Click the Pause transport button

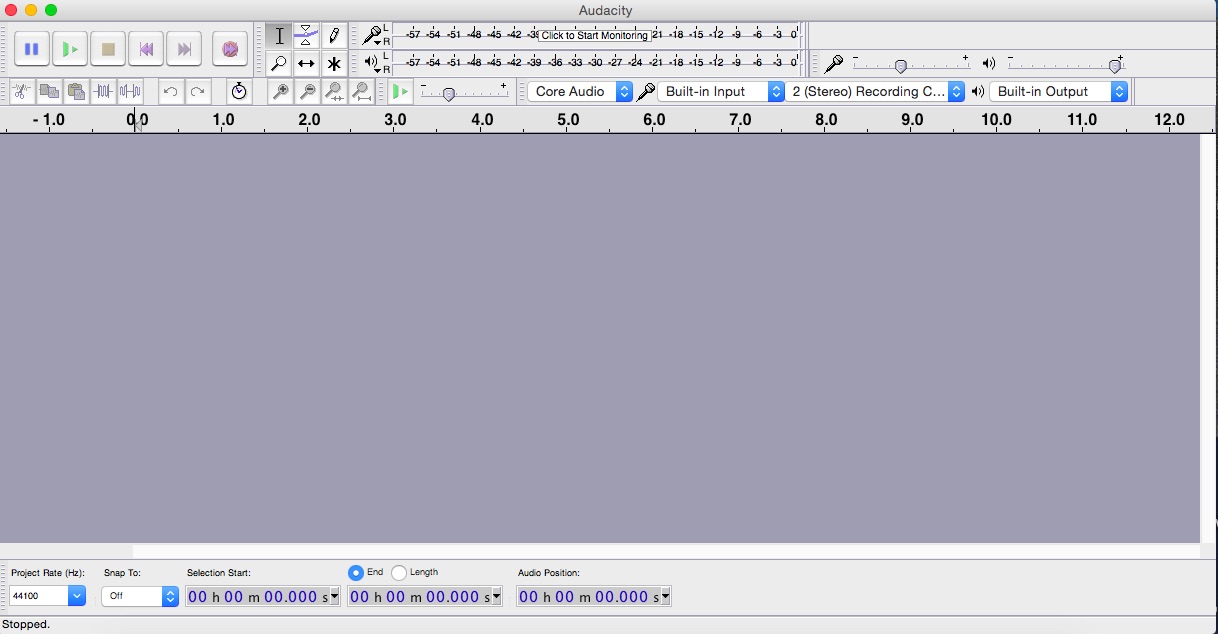pyautogui.click(x=31, y=49)
